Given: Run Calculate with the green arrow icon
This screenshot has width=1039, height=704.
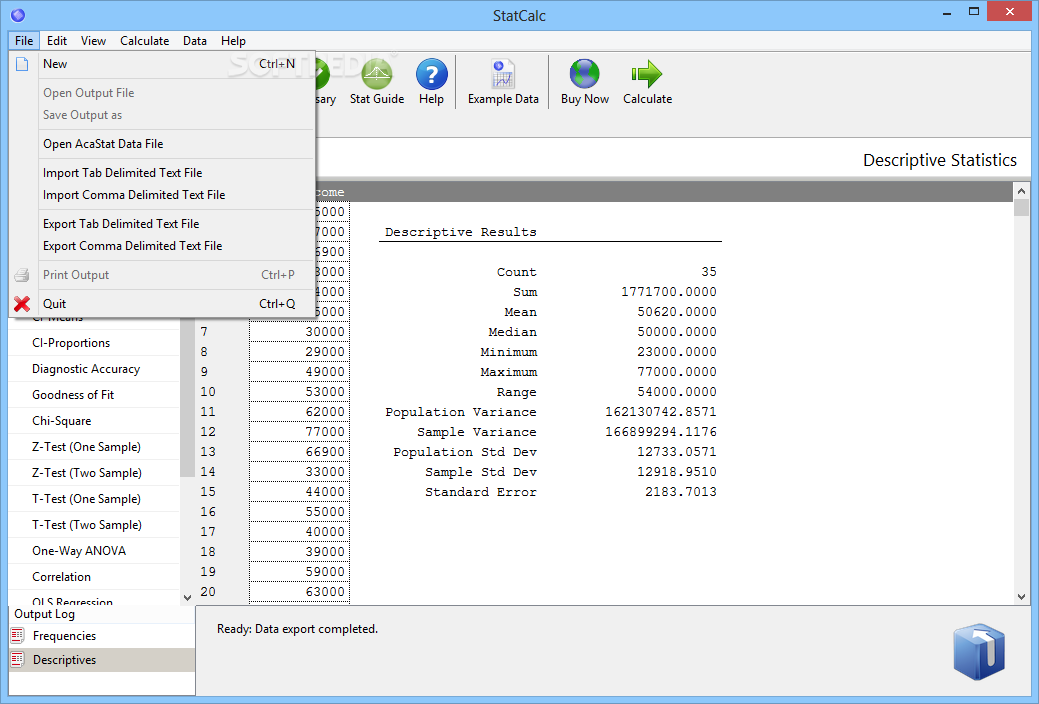Looking at the screenshot, I should pos(647,74).
